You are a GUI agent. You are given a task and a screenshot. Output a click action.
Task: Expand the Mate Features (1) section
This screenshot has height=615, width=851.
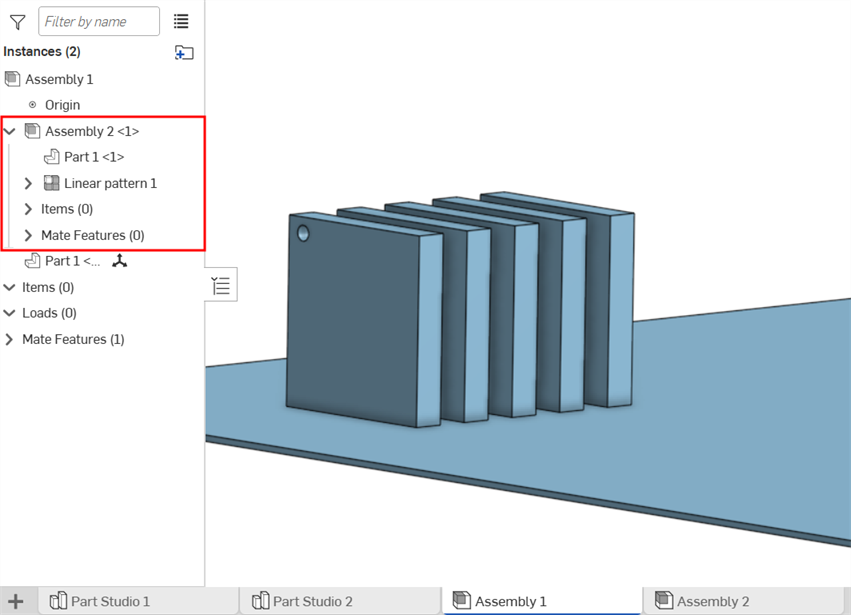click(10, 339)
